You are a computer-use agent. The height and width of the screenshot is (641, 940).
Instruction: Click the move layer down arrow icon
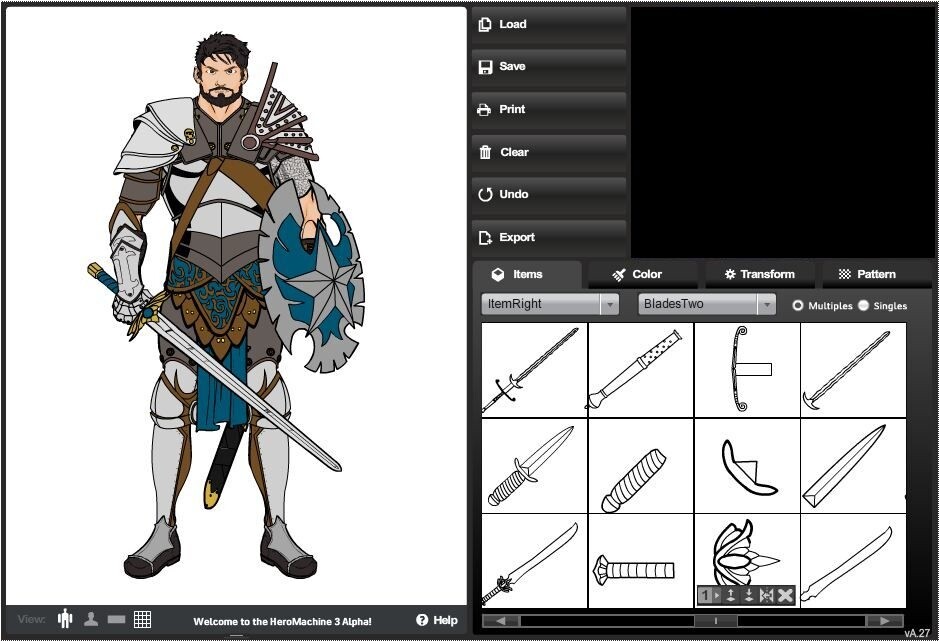(749, 596)
